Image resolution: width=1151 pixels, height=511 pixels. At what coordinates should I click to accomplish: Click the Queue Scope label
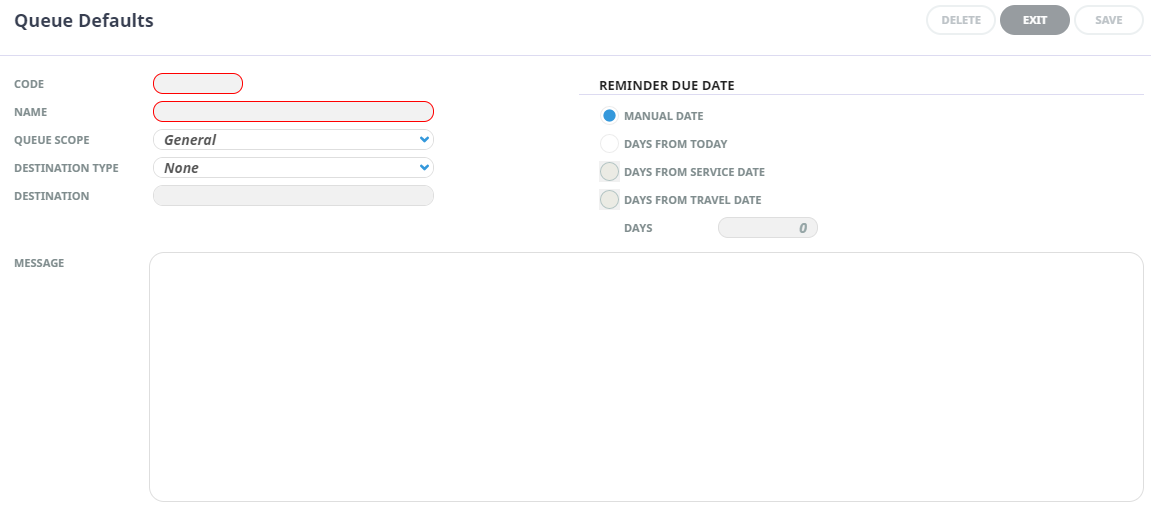(51, 139)
